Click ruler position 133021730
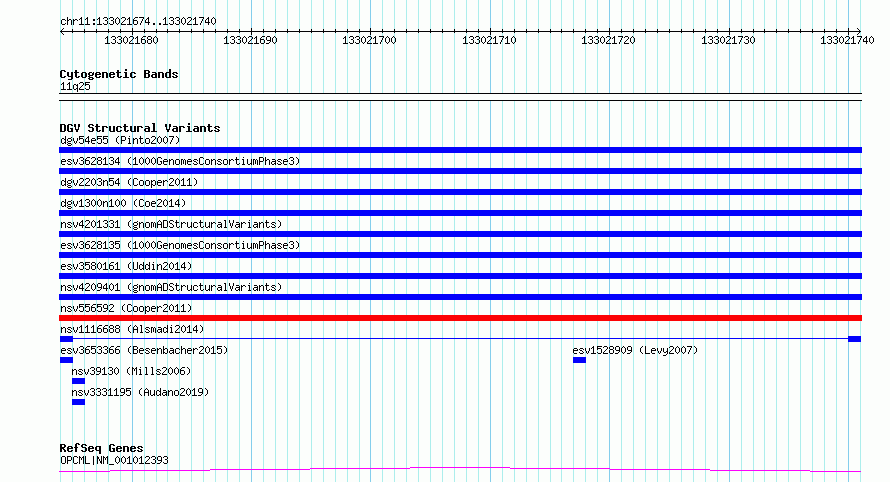 728,40
